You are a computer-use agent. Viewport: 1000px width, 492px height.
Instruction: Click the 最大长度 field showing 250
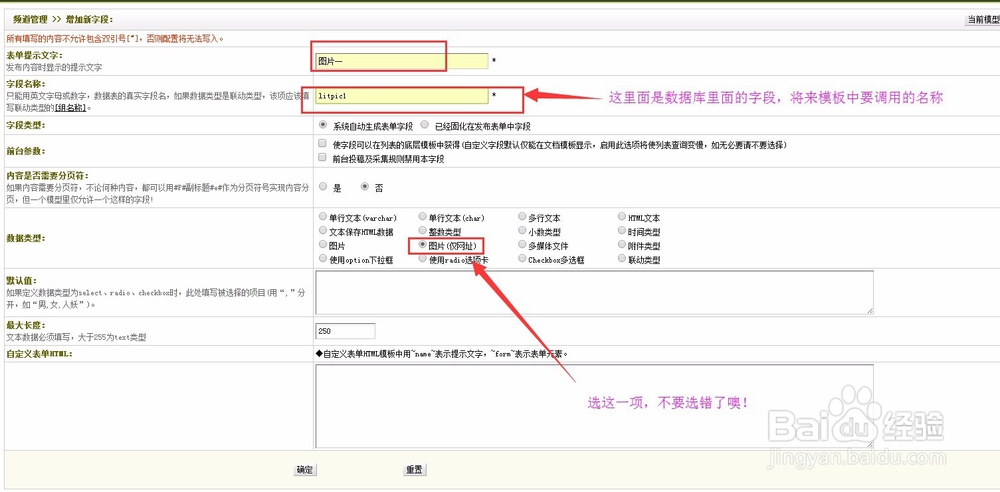coord(346,331)
